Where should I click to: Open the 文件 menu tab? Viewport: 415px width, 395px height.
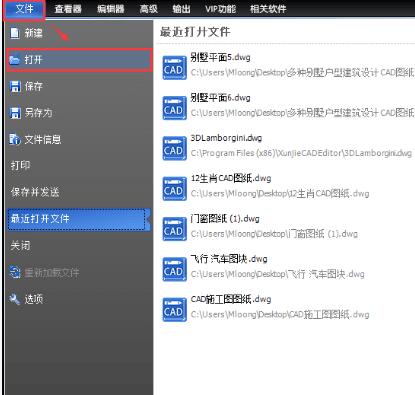coord(24,9)
